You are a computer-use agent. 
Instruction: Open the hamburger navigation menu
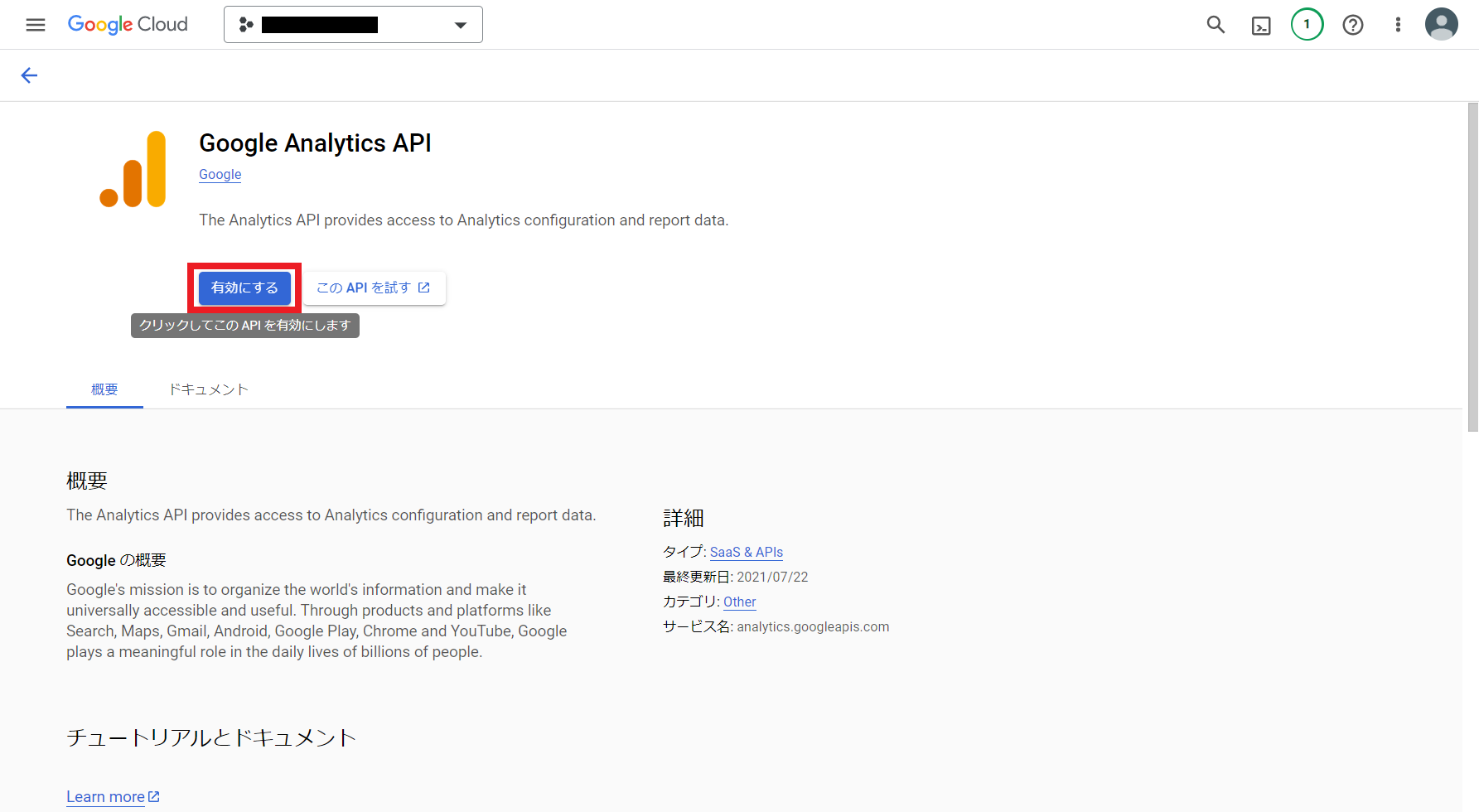point(36,25)
